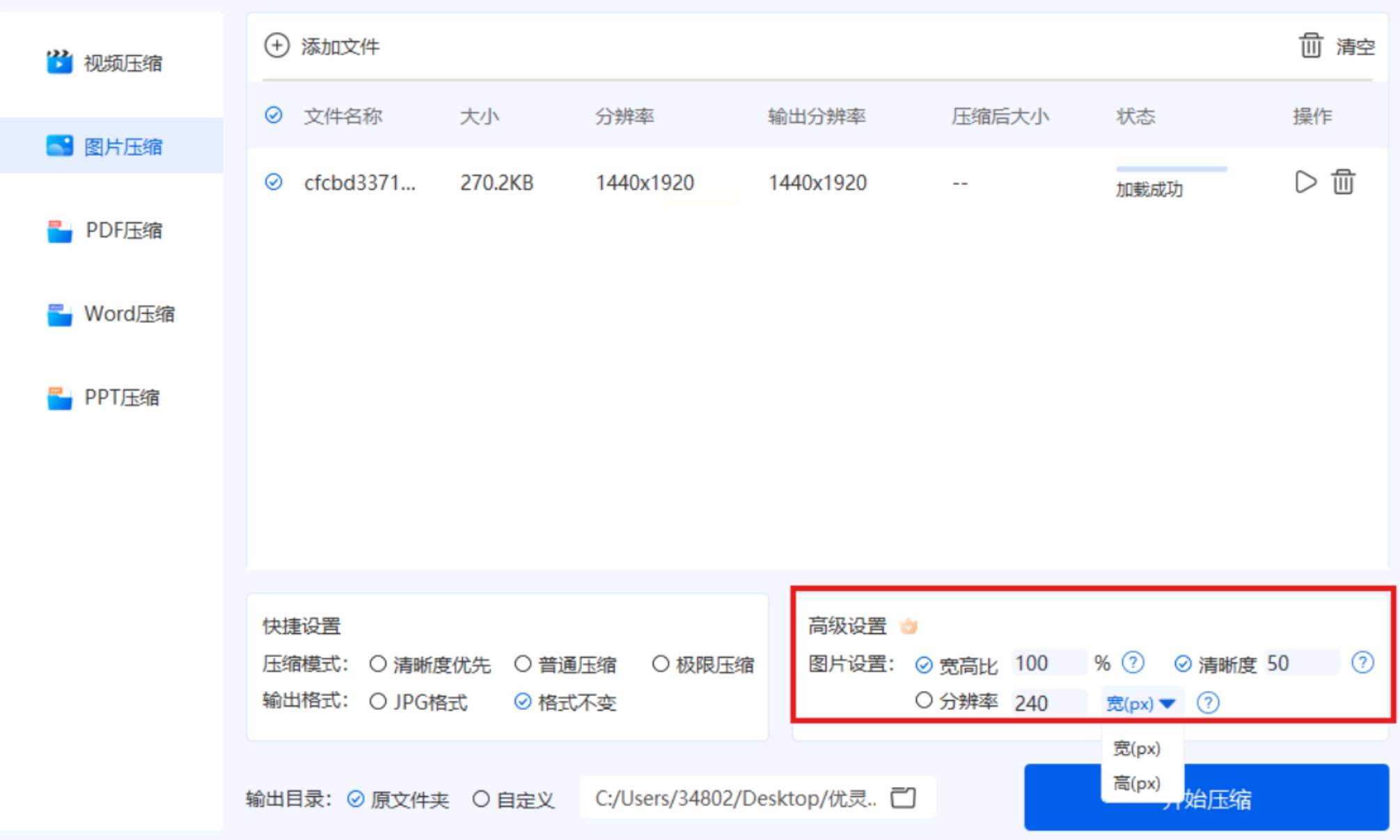Select 自定义 output directory option

(x=481, y=799)
